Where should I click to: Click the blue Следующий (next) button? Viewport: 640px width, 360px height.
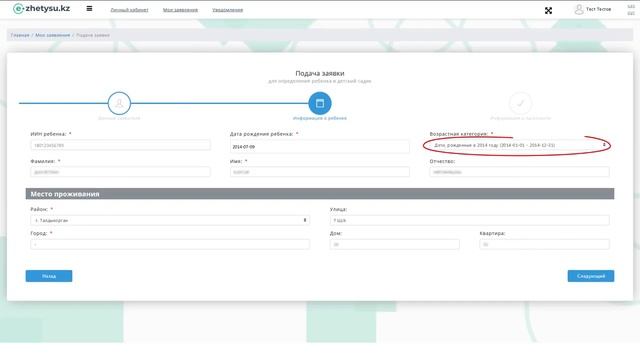point(591,276)
